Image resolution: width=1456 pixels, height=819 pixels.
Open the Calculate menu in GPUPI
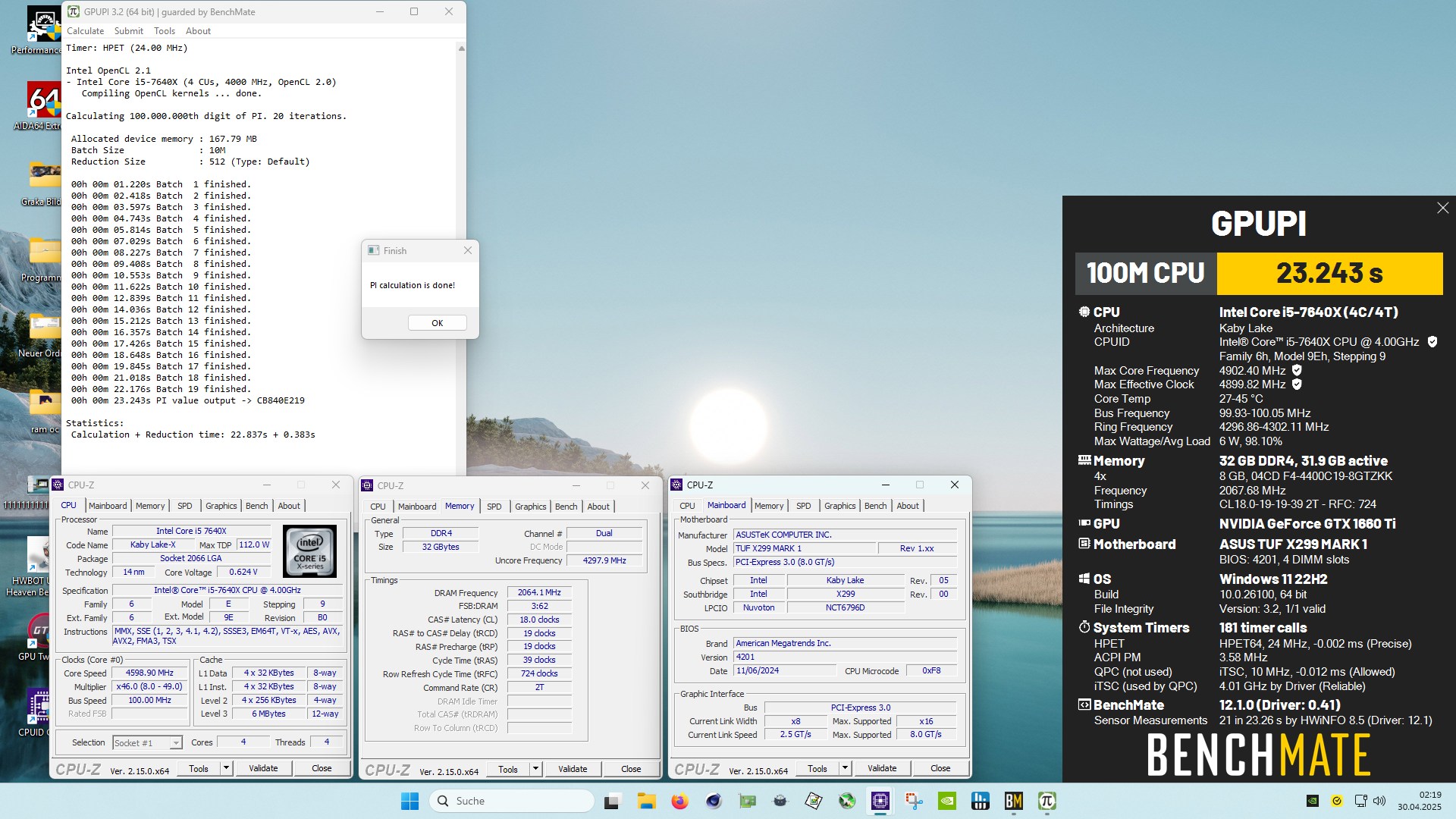click(x=86, y=31)
